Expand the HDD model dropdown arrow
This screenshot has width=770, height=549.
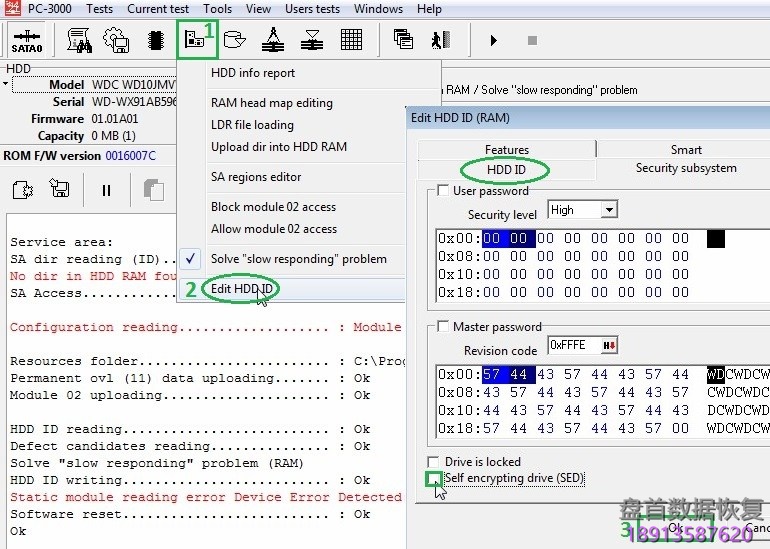pyautogui.click(x=5, y=85)
